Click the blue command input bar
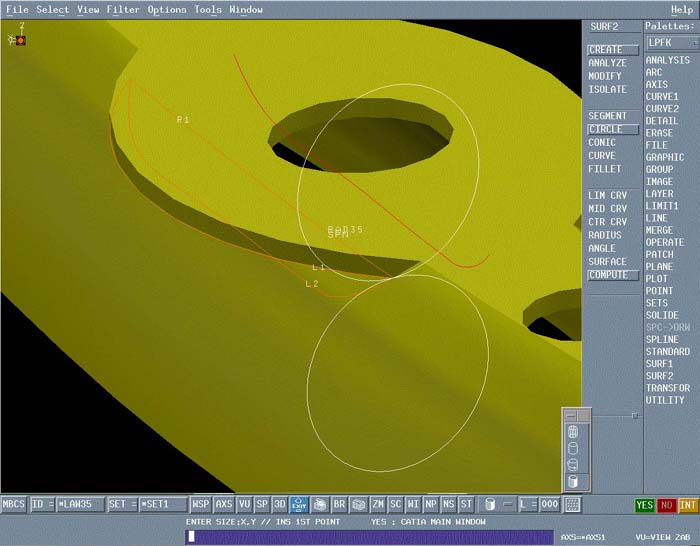The image size is (700, 546). (370, 536)
